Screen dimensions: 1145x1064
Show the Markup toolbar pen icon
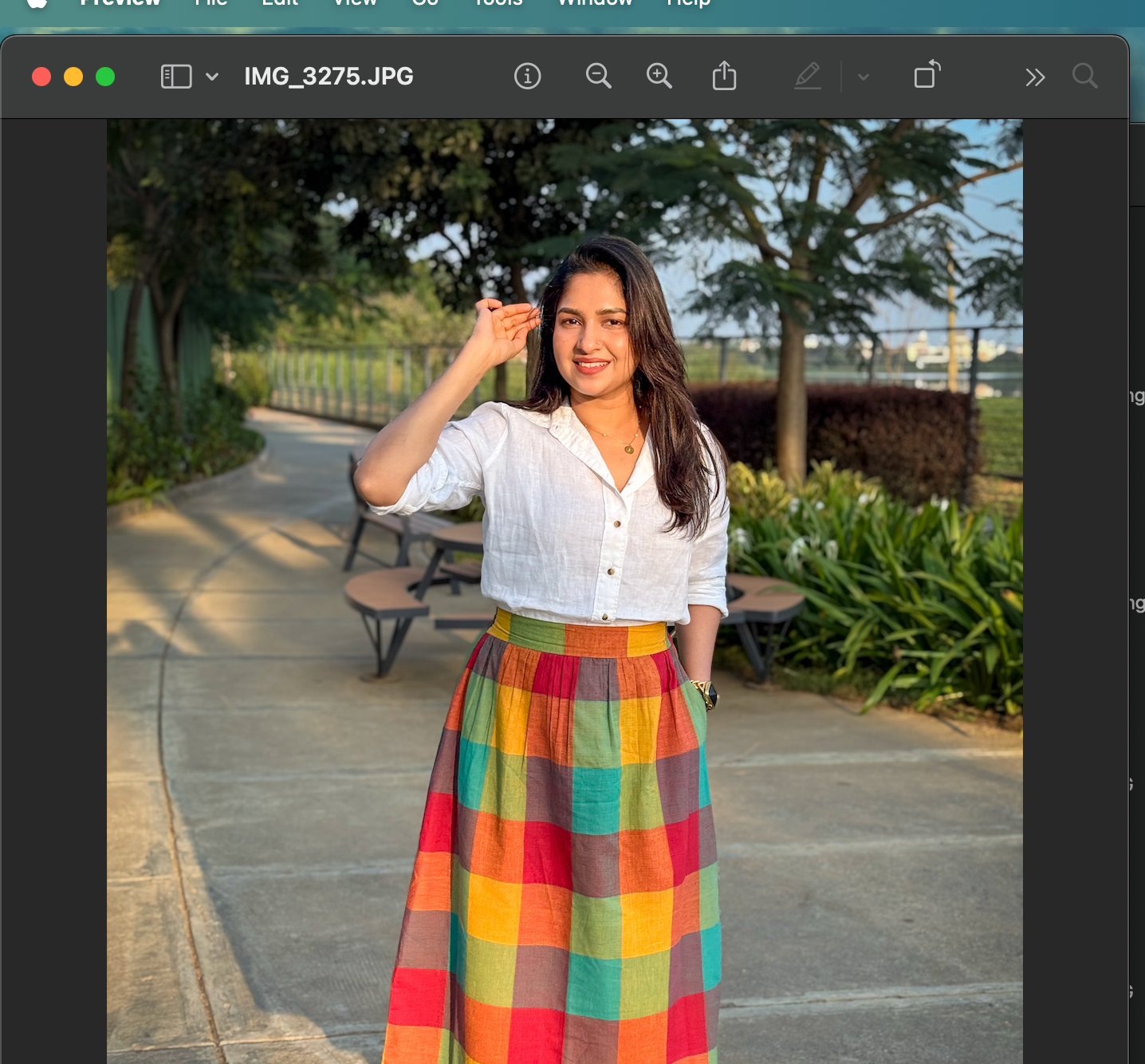click(808, 77)
